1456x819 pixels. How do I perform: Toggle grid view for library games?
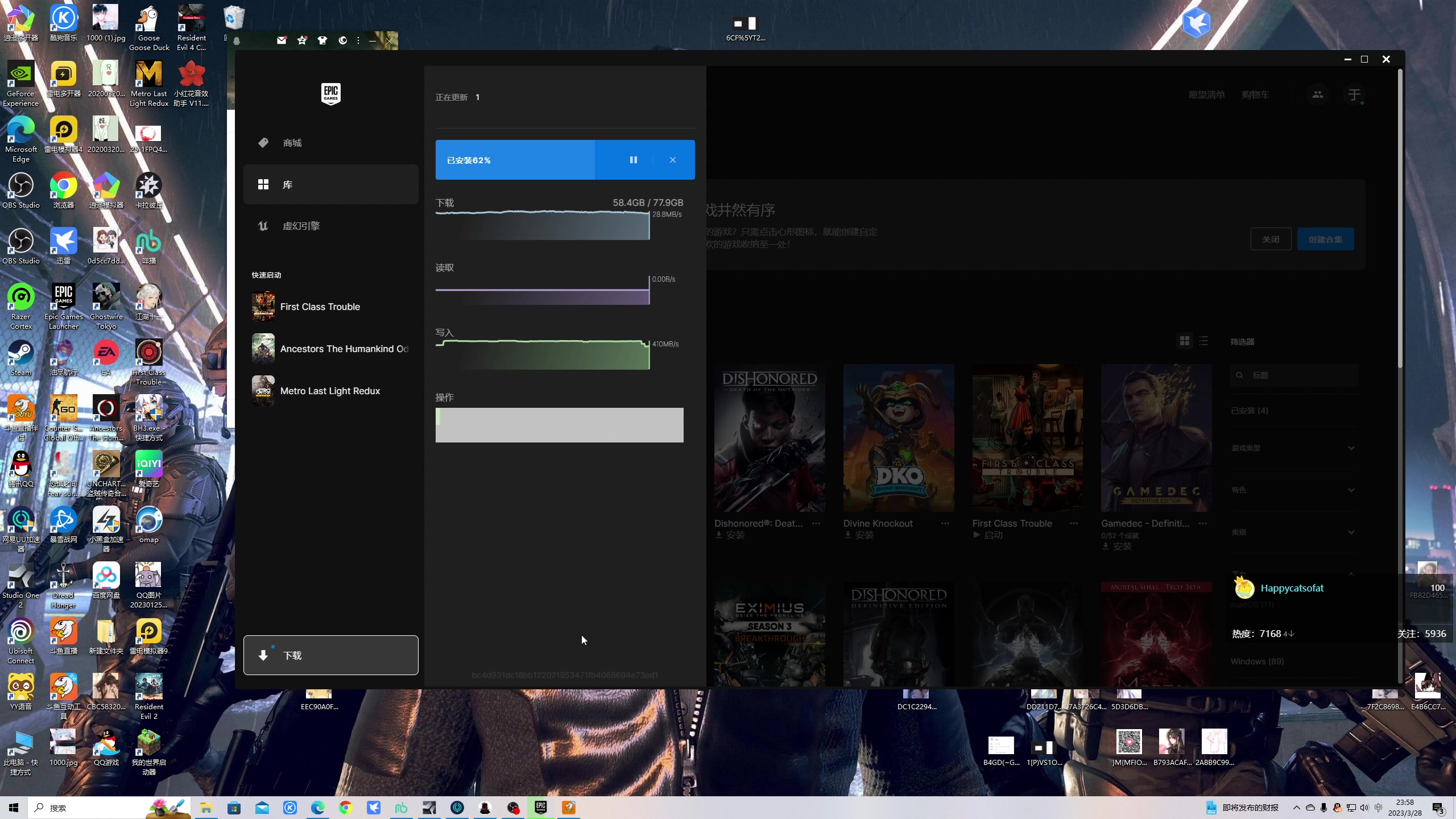tap(1184, 341)
